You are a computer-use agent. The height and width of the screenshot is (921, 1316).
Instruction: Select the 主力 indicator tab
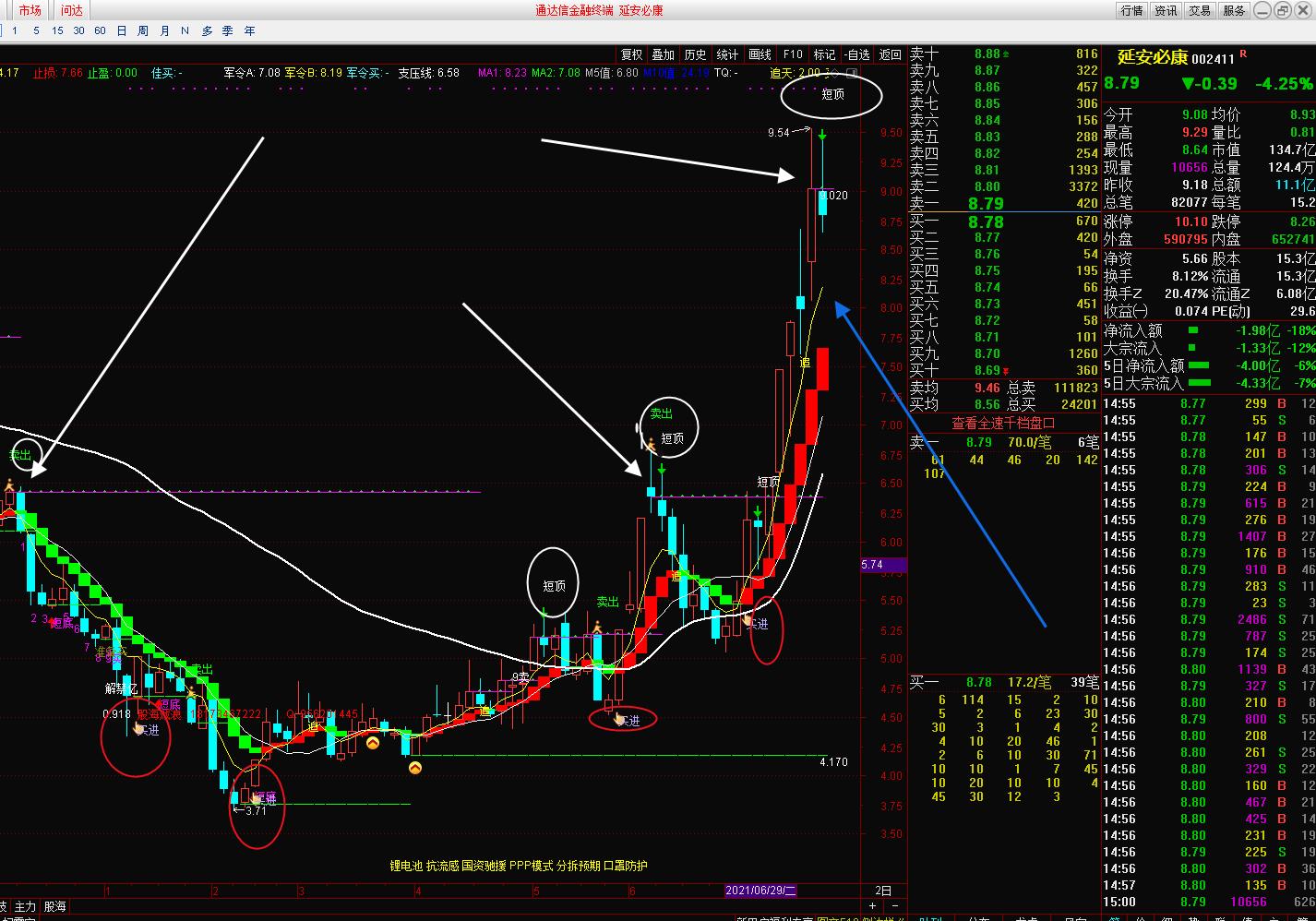pyautogui.click(x=25, y=907)
